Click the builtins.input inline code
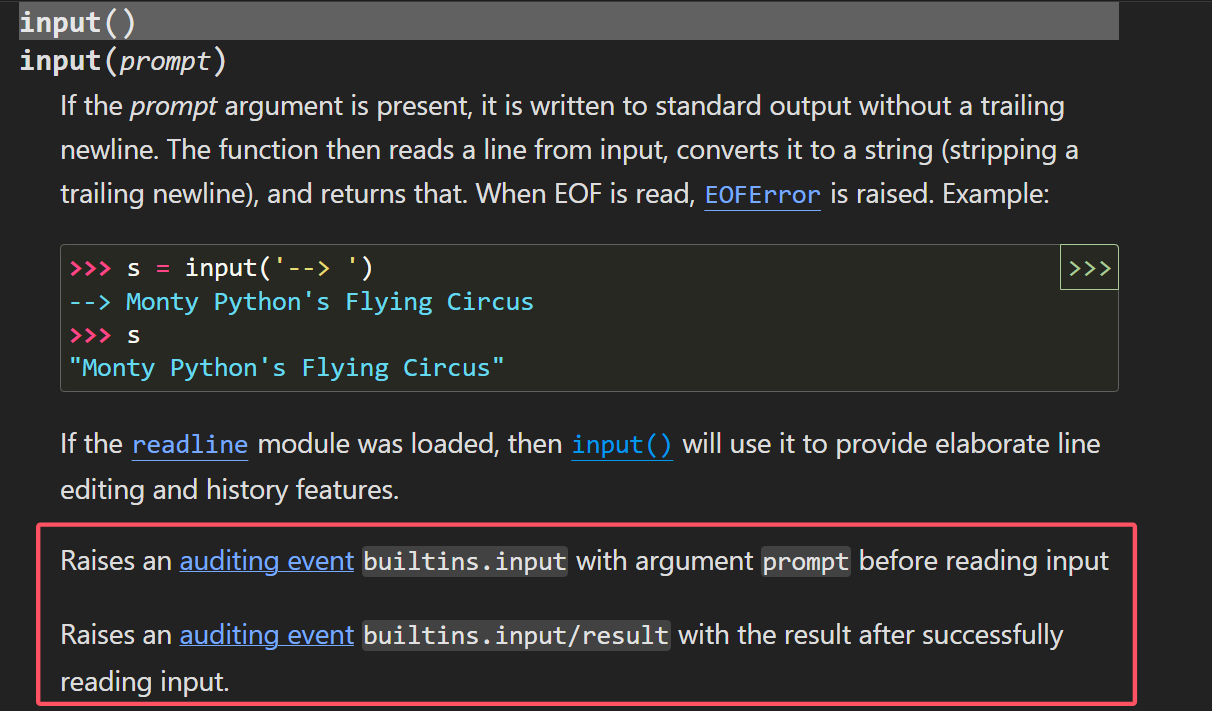1212x711 pixels. coord(465,561)
